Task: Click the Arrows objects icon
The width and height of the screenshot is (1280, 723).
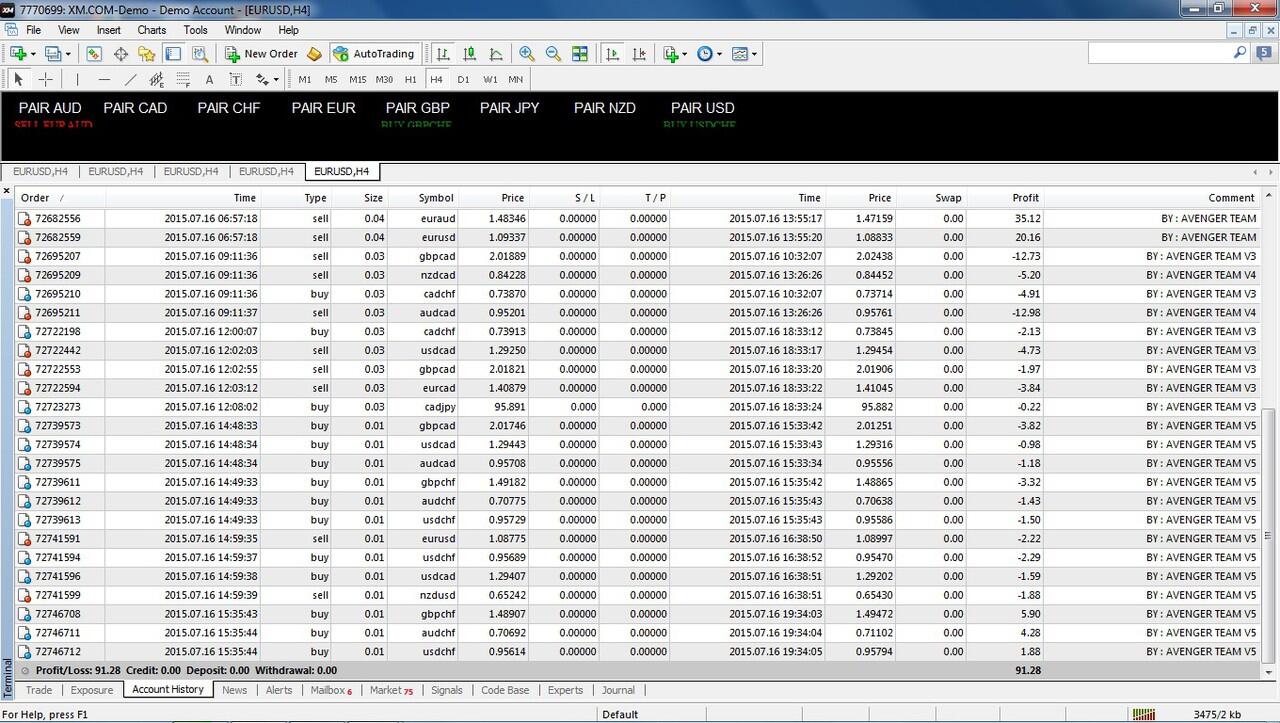Action: [262, 79]
